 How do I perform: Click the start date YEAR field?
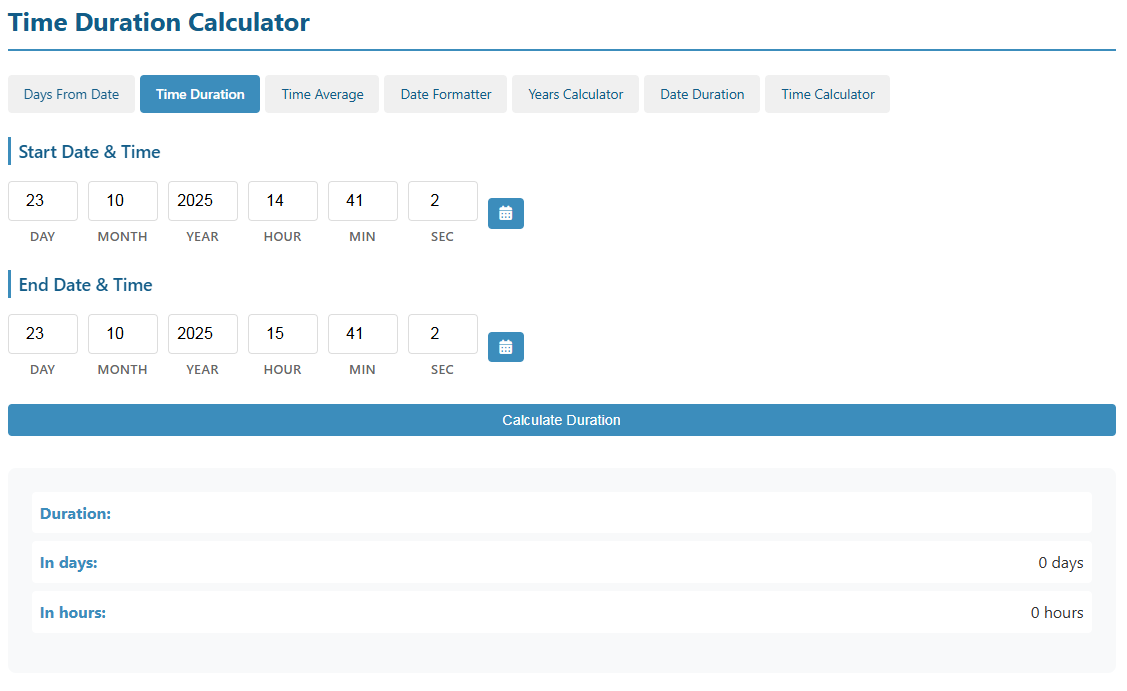[x=203, y=201]
